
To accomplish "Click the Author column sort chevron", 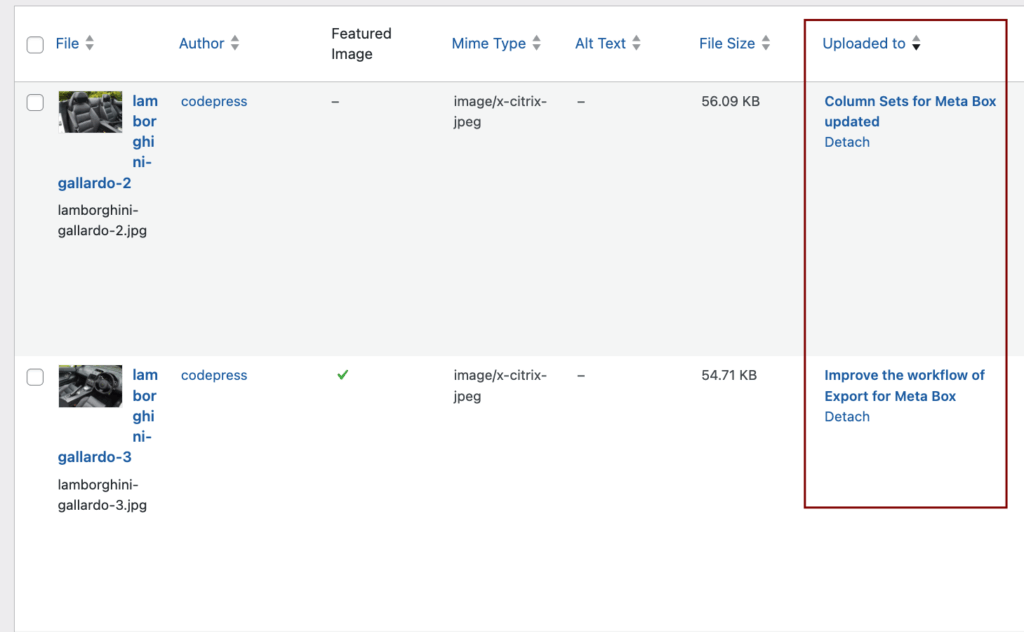I will 237,43.
